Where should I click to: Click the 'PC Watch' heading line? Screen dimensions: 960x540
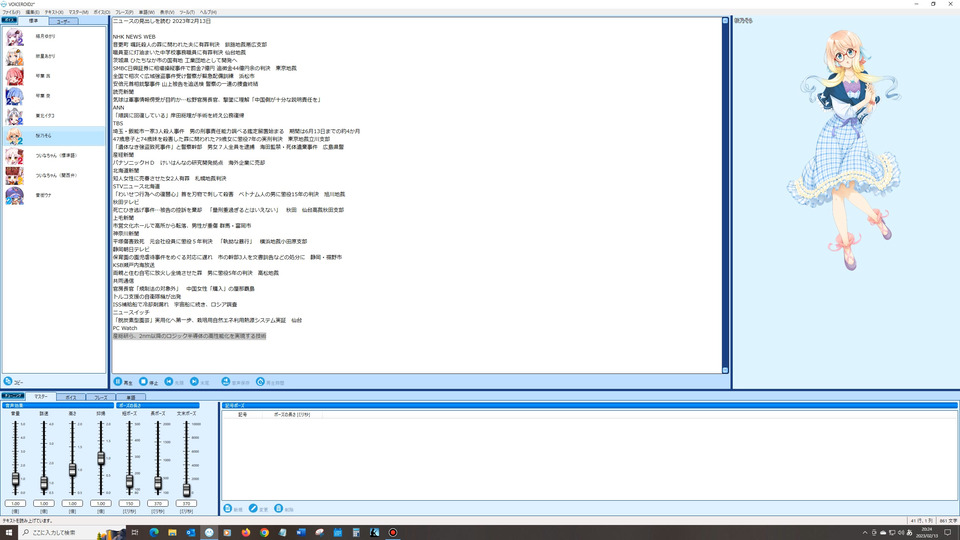[x=125, y=328]
